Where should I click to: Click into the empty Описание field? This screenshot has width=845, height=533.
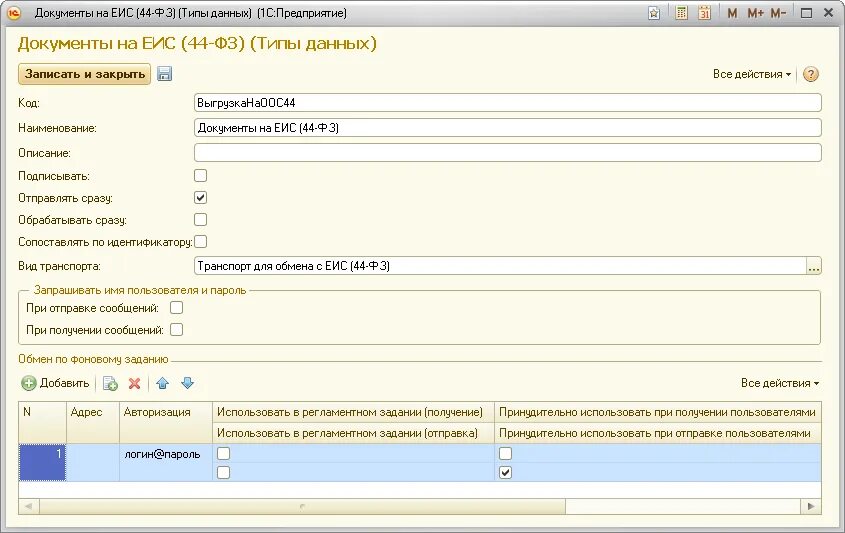point(508,153)
